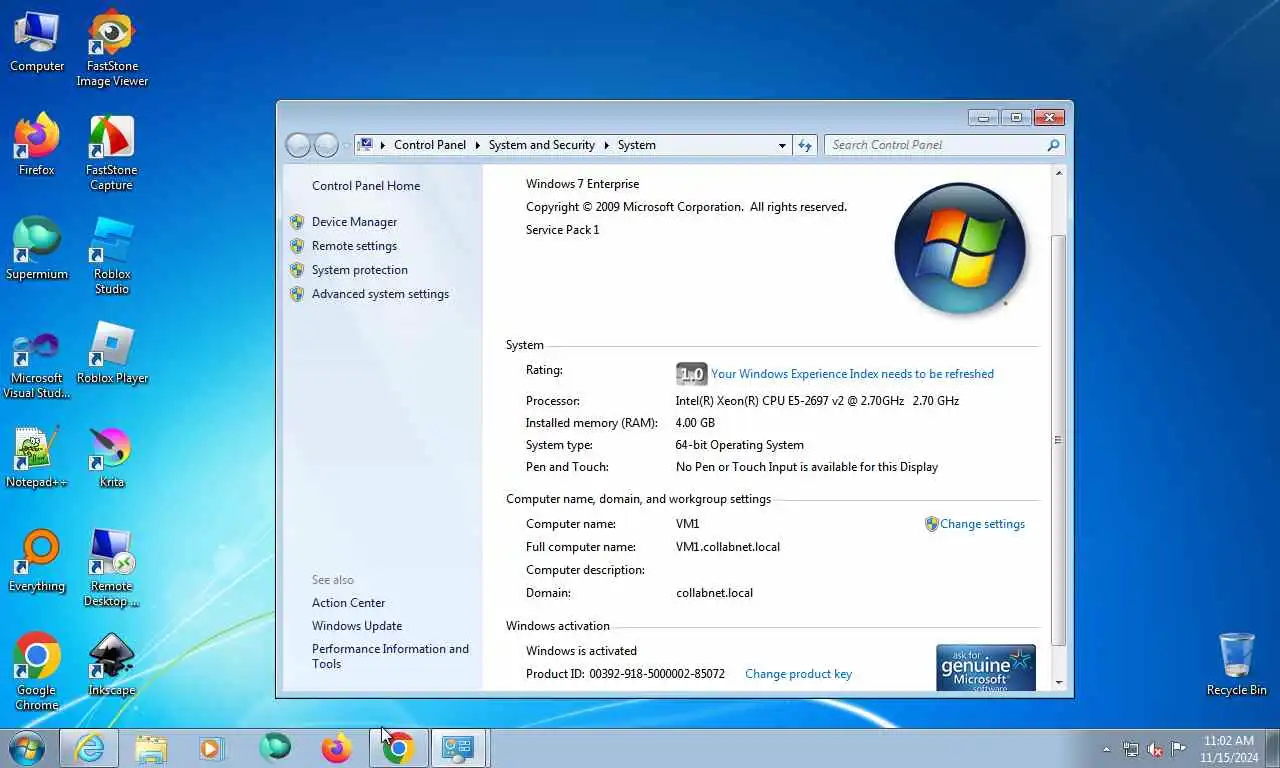The height and width of the screenshot is (768, 1280).
Task: Open the recent pages dropdown arrow
Action: [346, 146]
